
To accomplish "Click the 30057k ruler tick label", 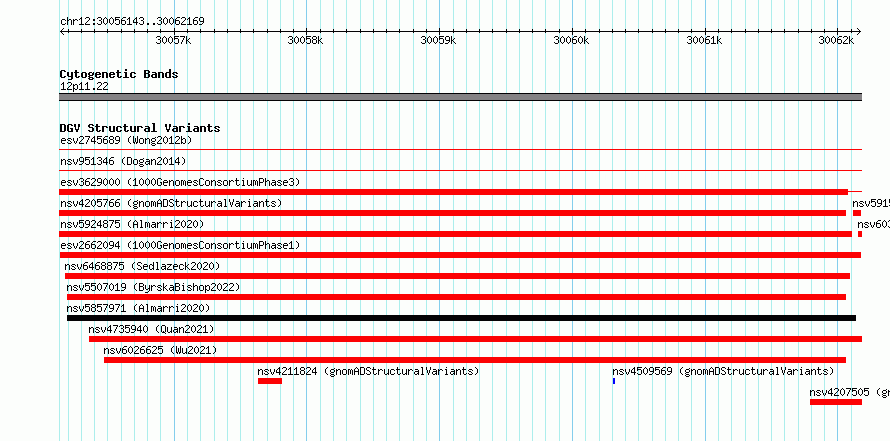I will point(173,40).
